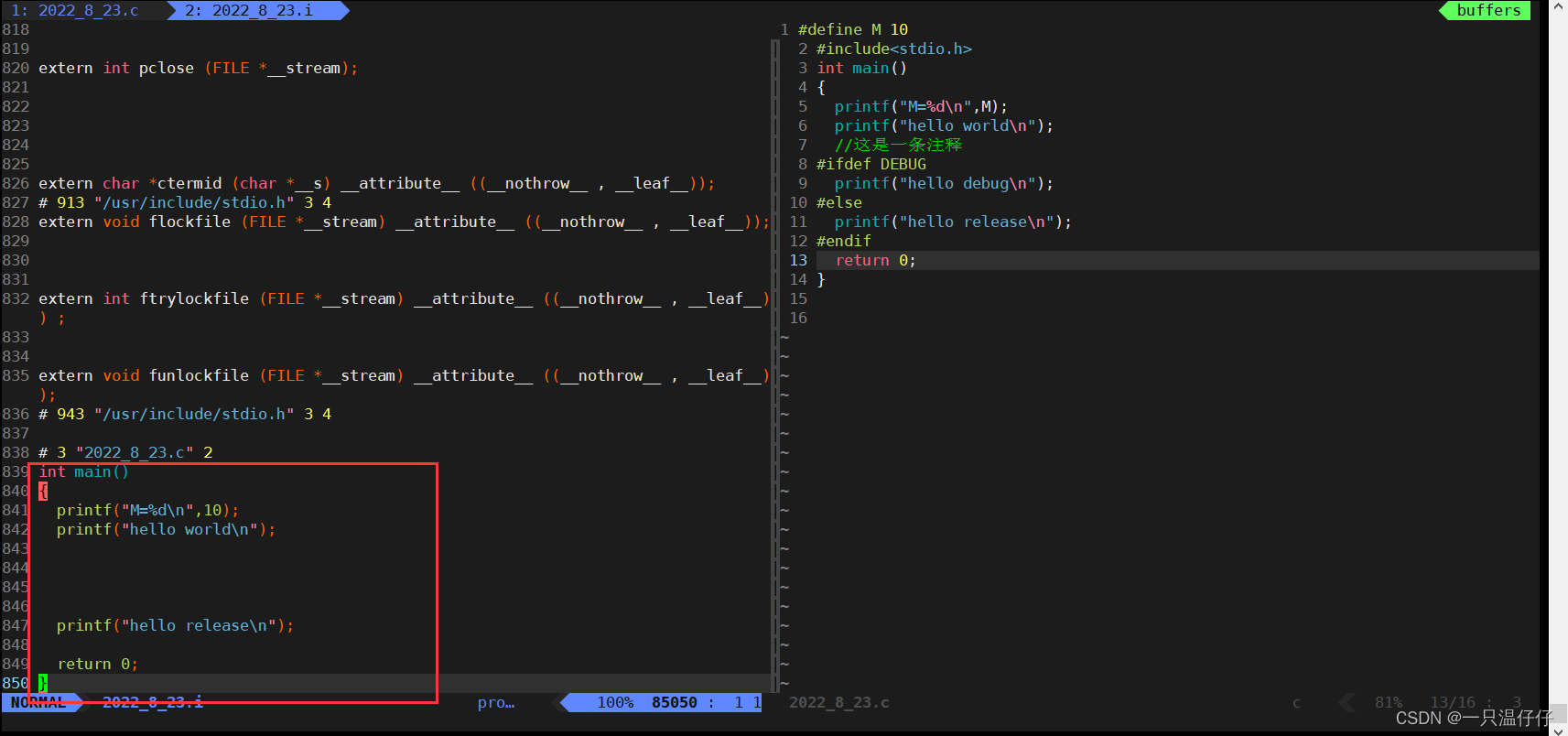Viewport: 1568px width, 736px height.
Task: Click the 'extern int pclose' declaration
Action: 199,68
